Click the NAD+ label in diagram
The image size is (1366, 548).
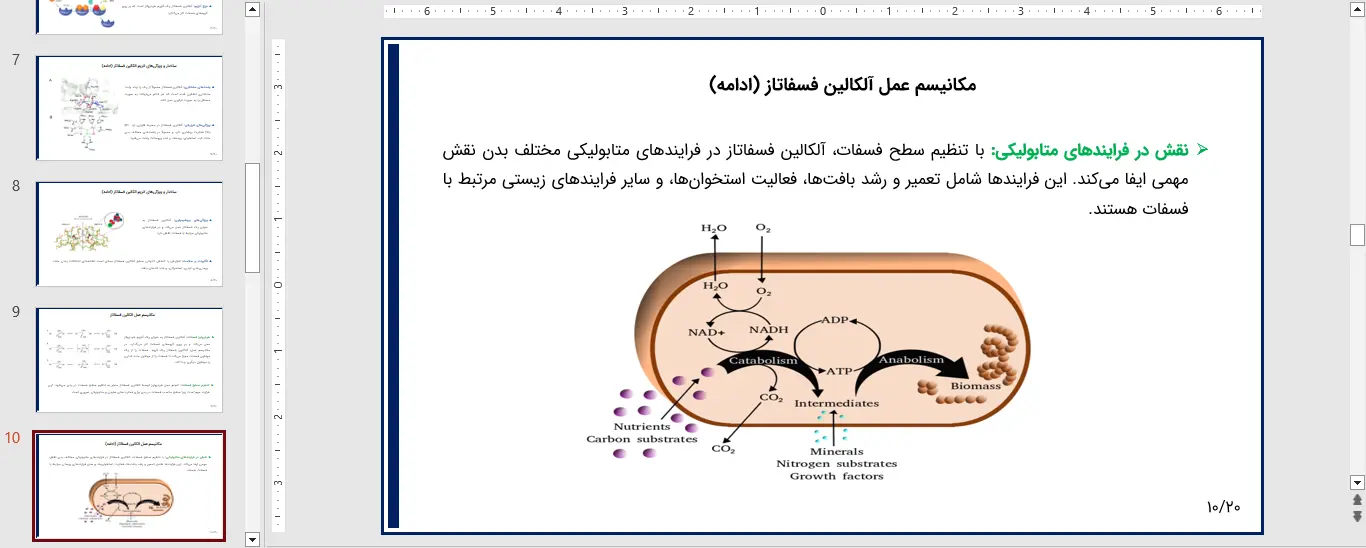[706, 332]
